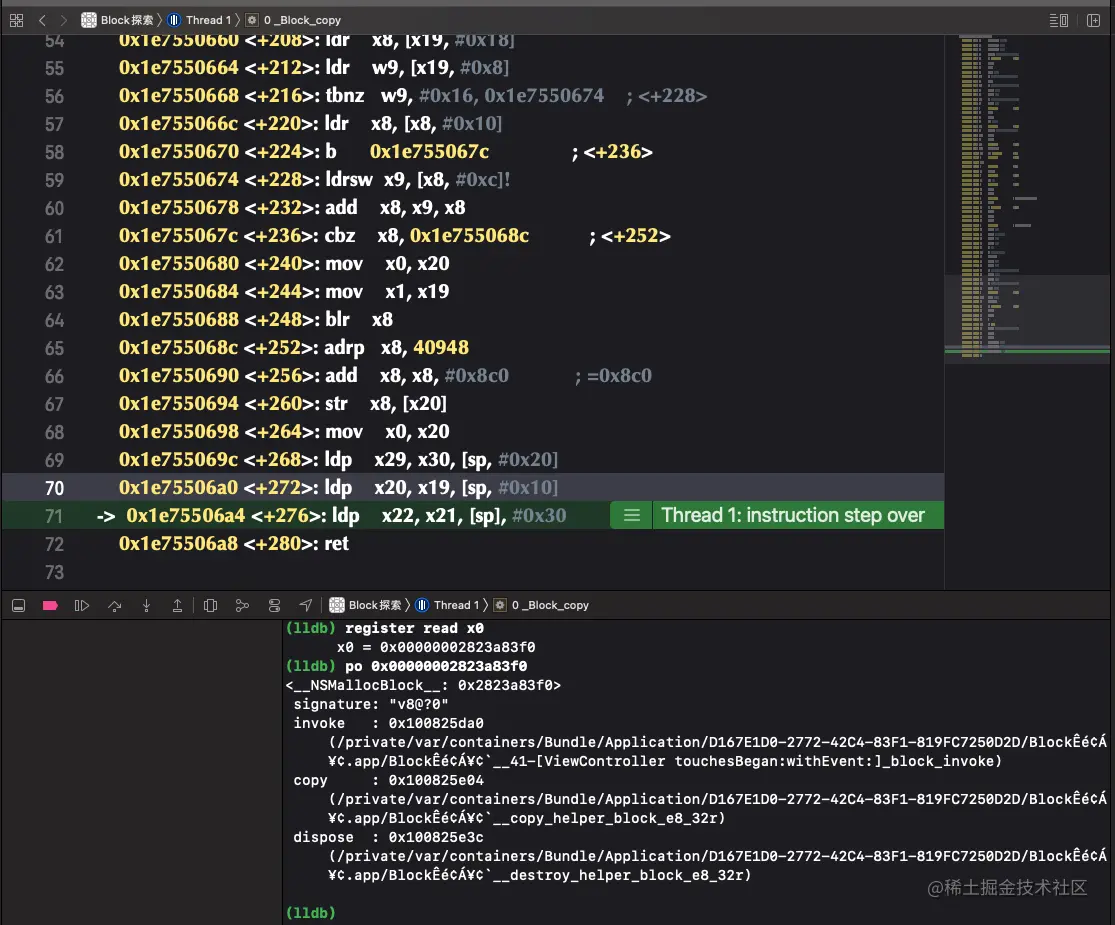Click the 'ldp x29, x30, [sp, #0x20]' line
The image size is (1115, 925).
[x=338, y=460]
